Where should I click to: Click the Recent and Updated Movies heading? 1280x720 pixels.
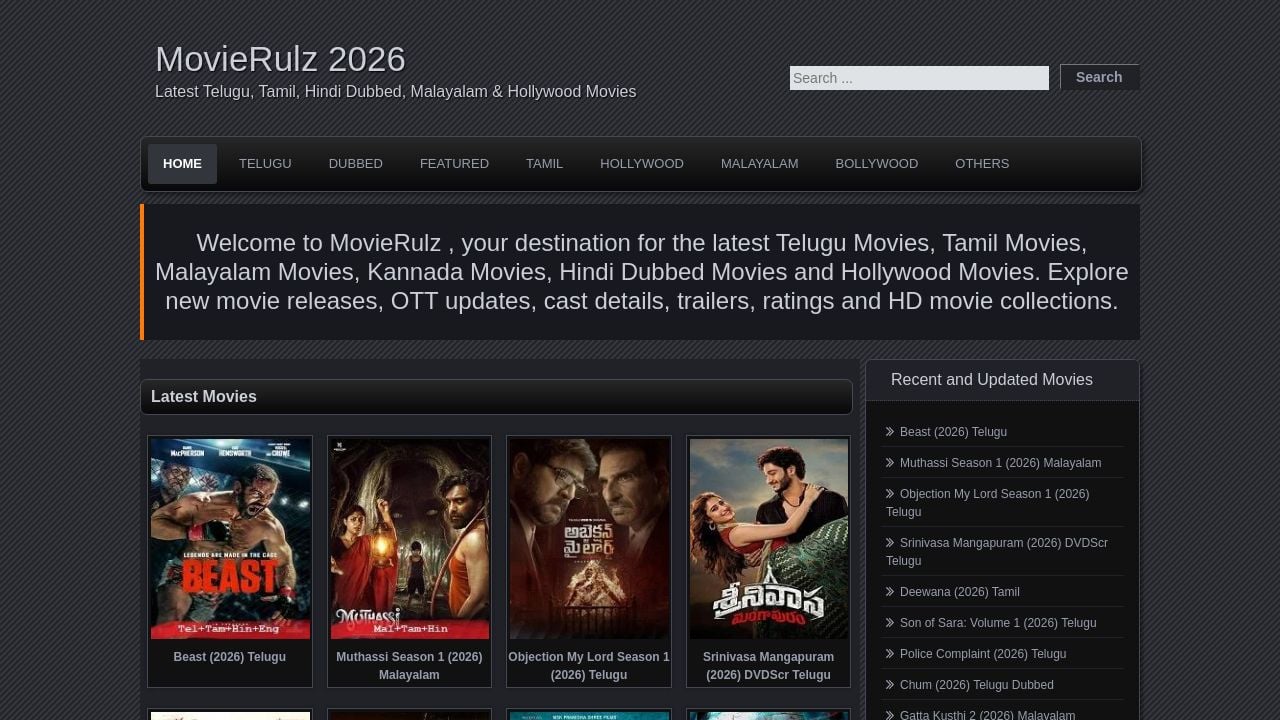[x=992, y=380]
